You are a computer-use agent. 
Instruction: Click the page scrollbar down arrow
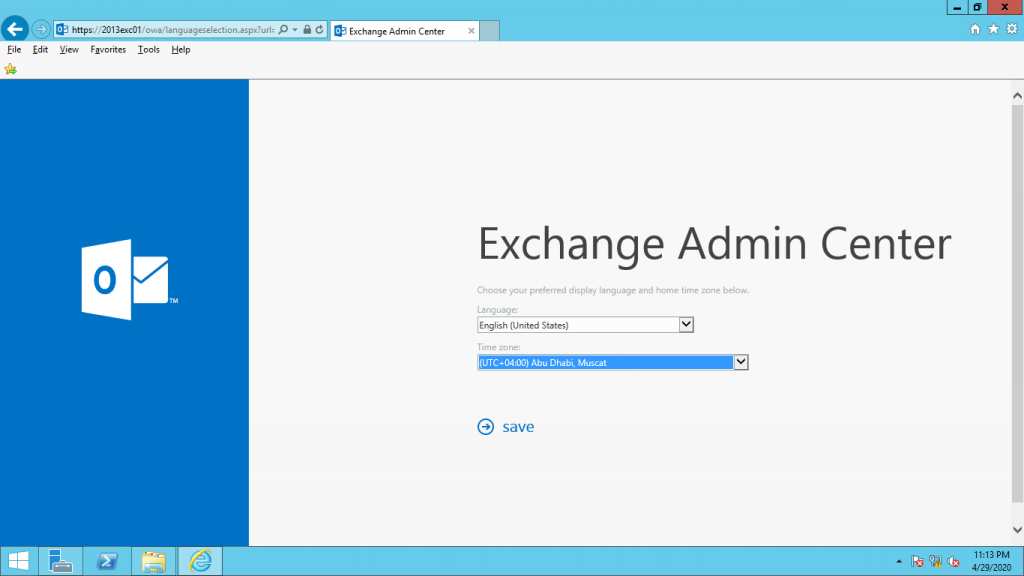[x=1017, y=530]
